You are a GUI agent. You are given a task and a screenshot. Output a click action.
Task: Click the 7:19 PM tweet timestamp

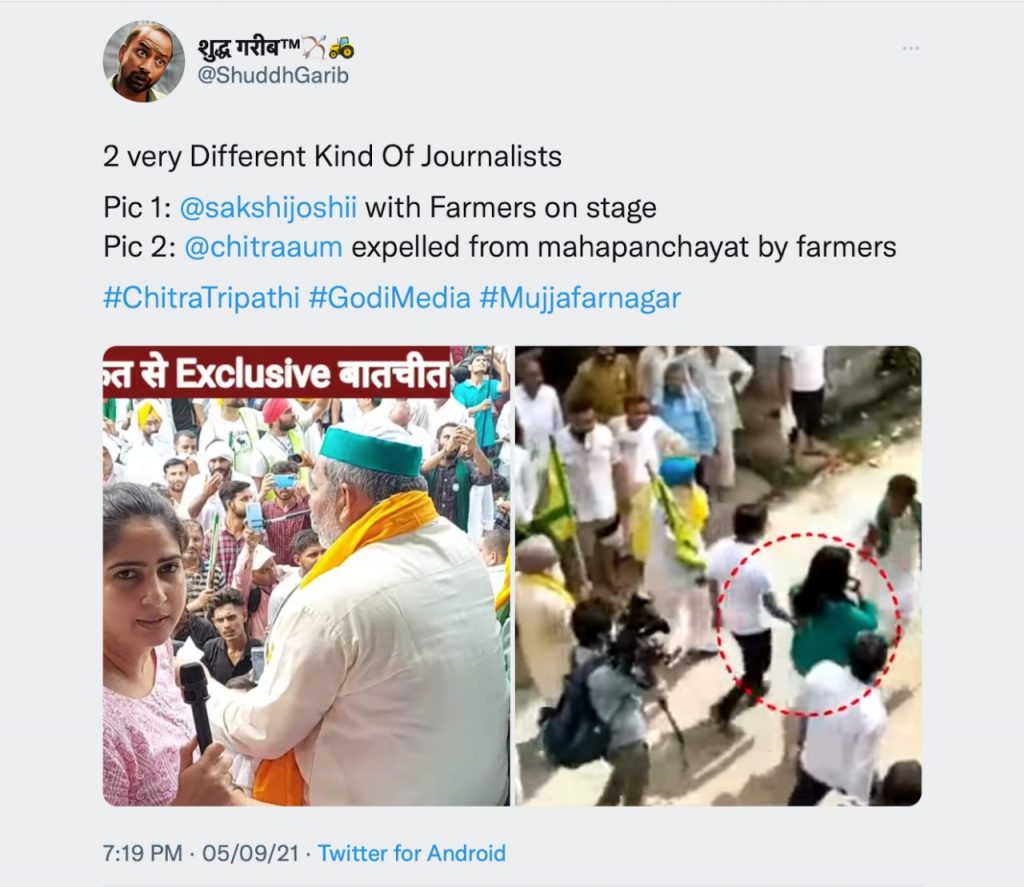143,853
